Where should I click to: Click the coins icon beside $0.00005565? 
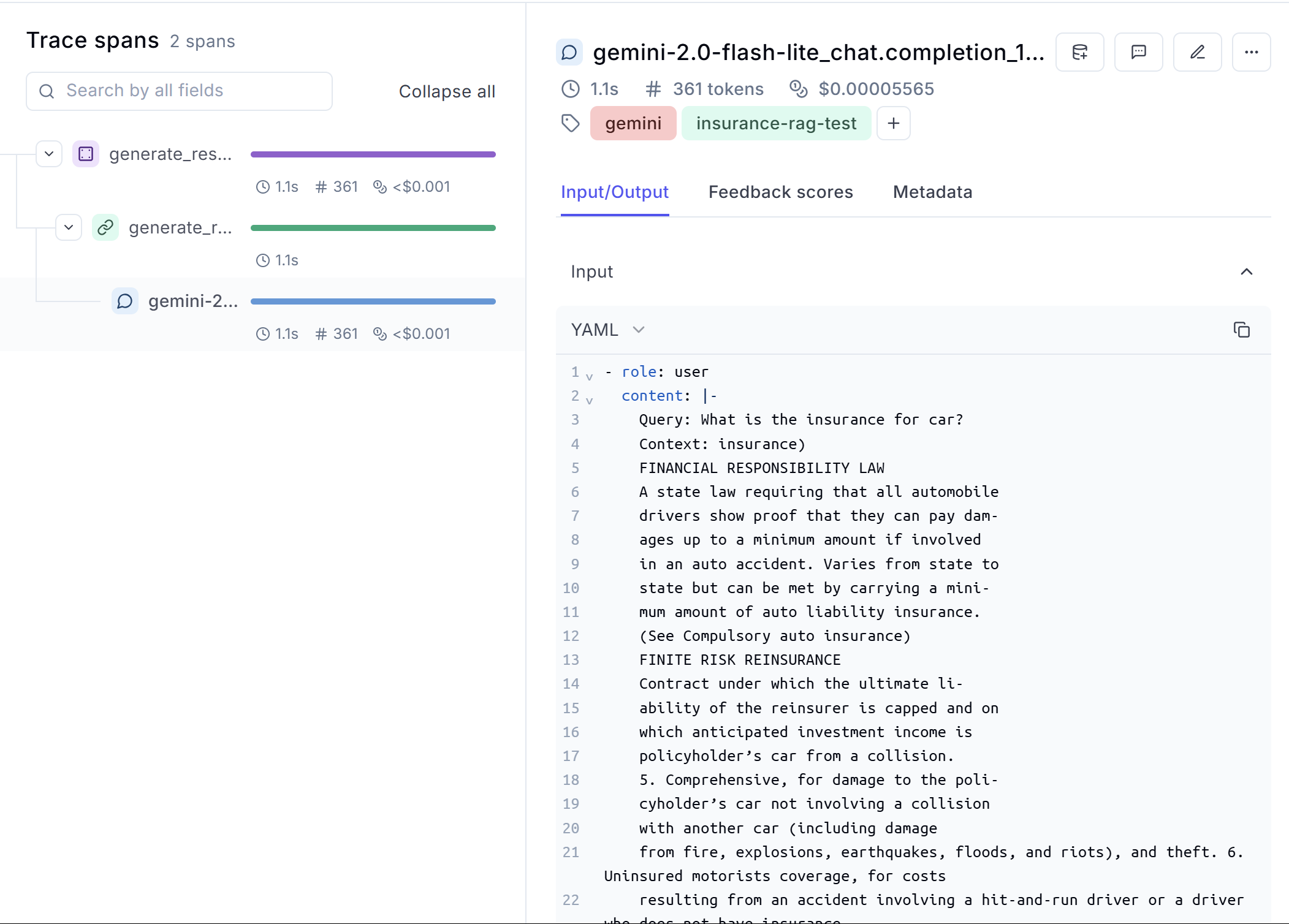[x=799, y=89]
